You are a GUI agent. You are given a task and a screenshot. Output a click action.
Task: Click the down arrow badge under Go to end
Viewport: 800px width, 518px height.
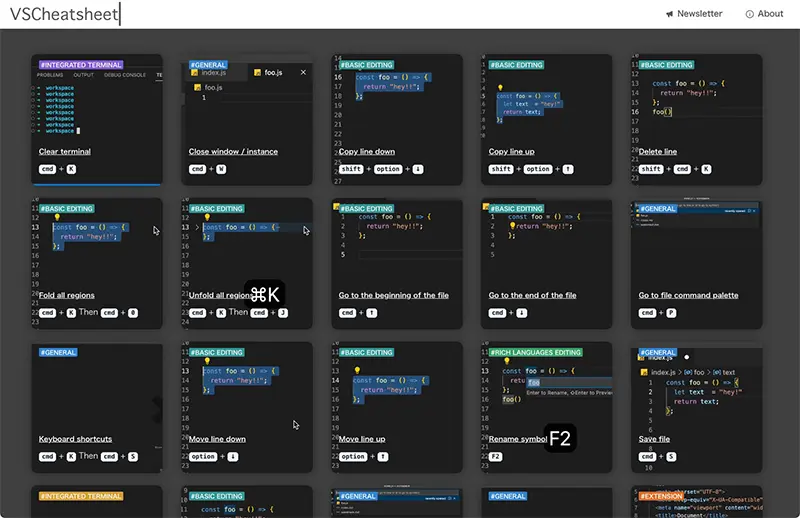pos(522,313)
